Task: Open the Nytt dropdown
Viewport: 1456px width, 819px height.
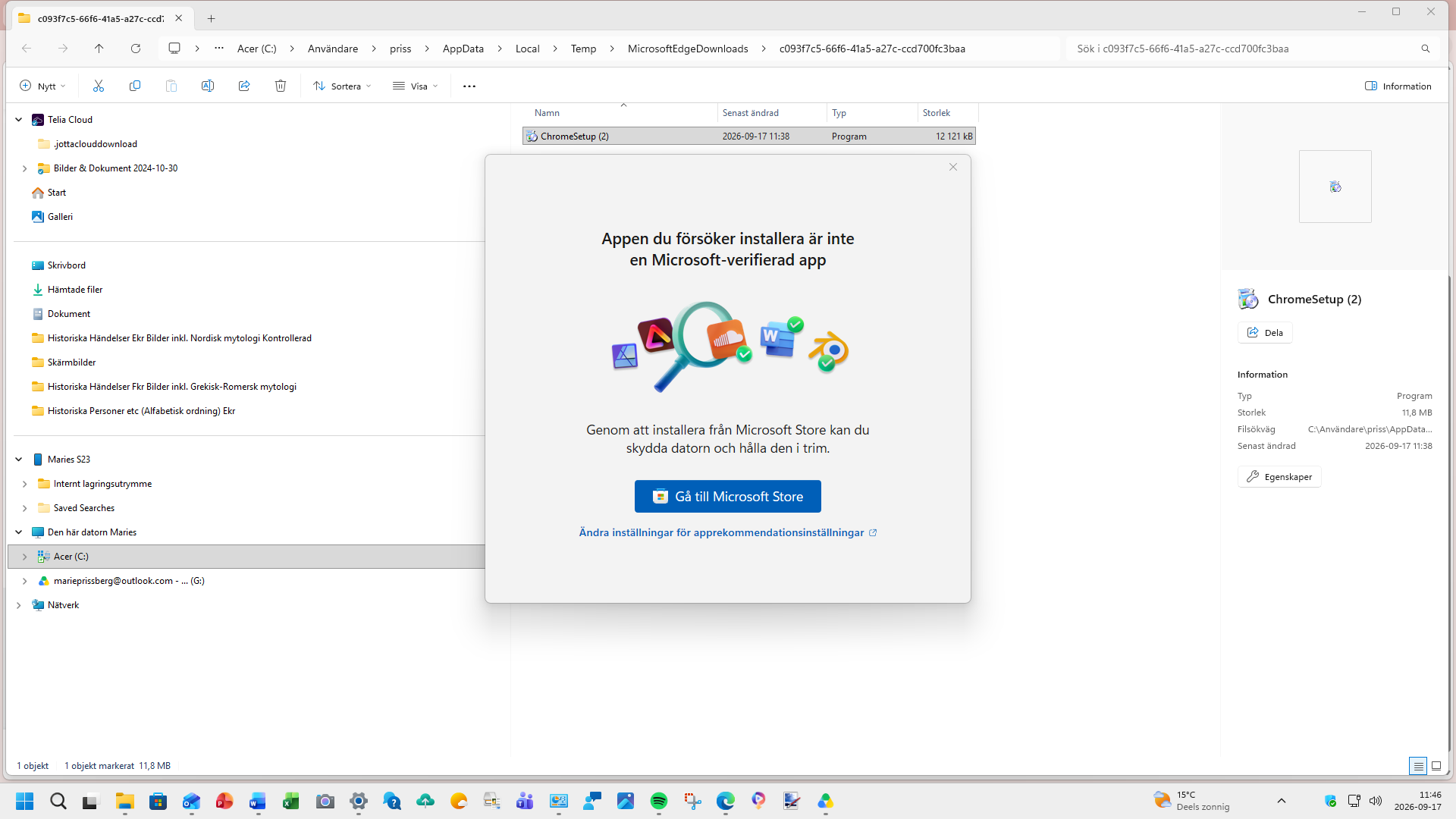Action: [43, 86]
